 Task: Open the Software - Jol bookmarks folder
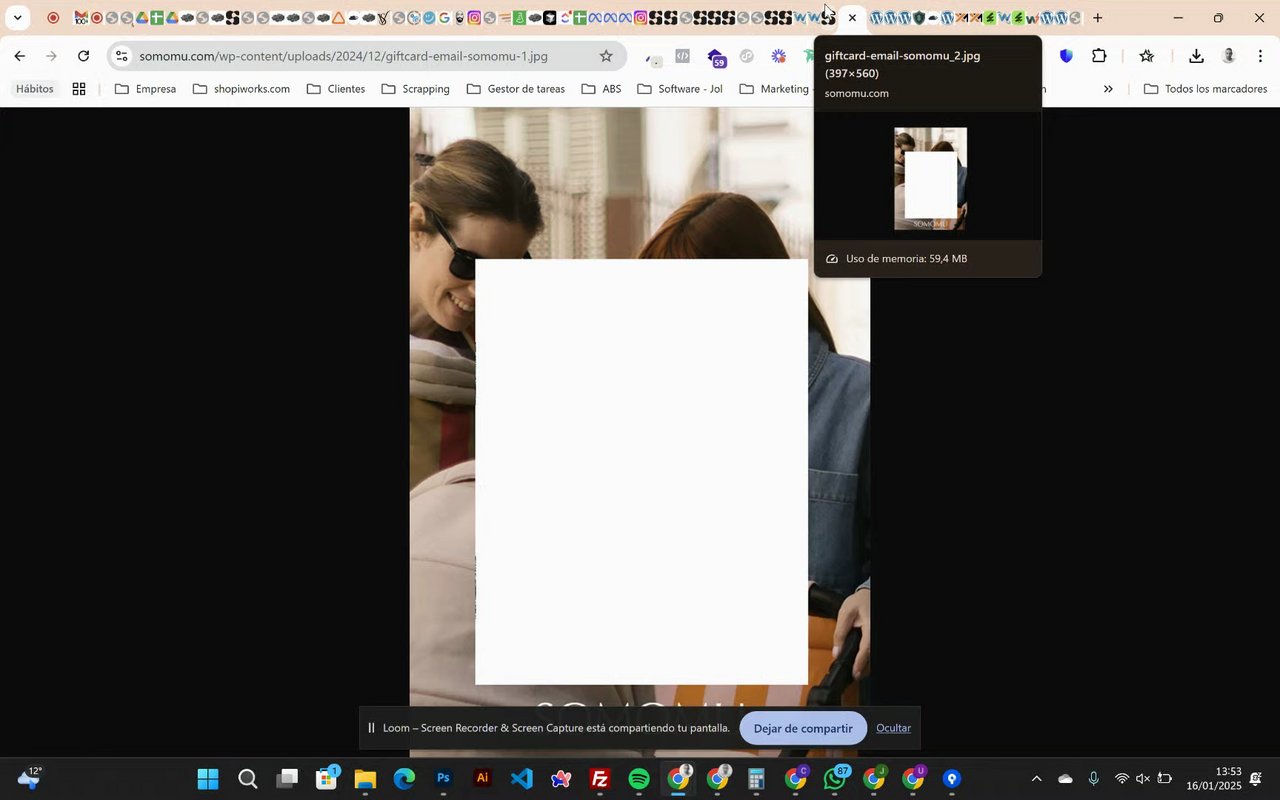[679, 89]
